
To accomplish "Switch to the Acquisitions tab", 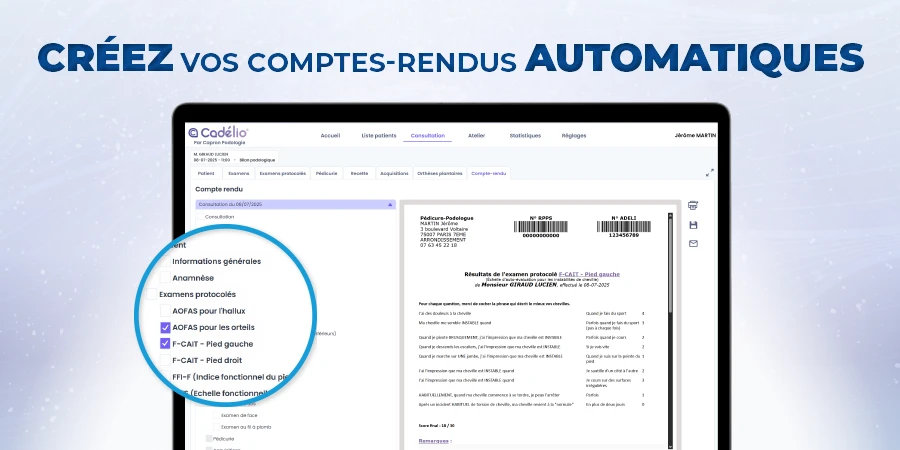I will [394, 173].
